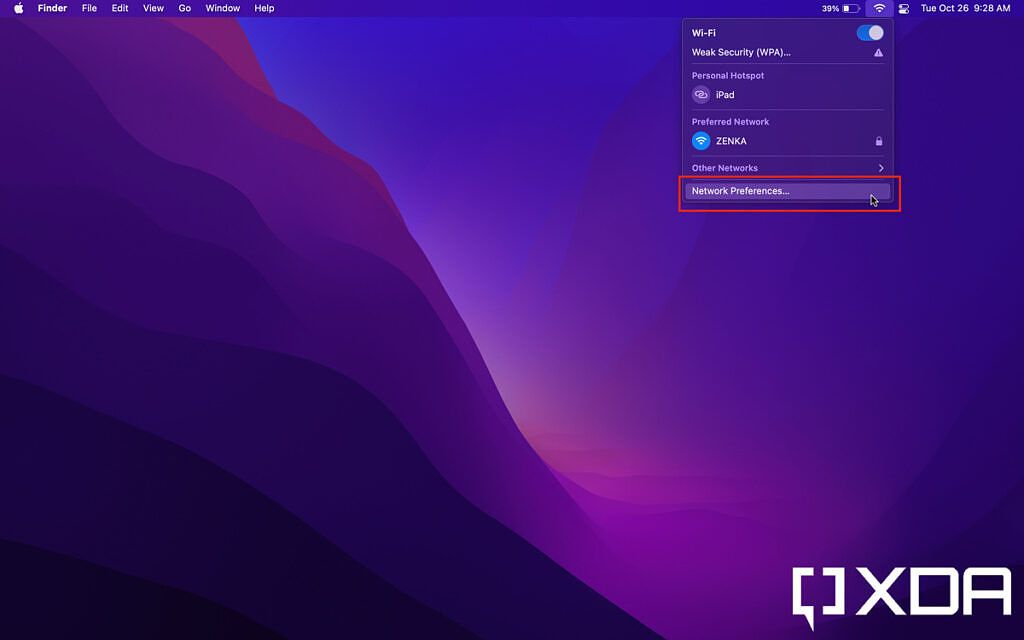Open Control Center from the menu bar
Screen dimensions: 1024x640
tap(903, 8)
